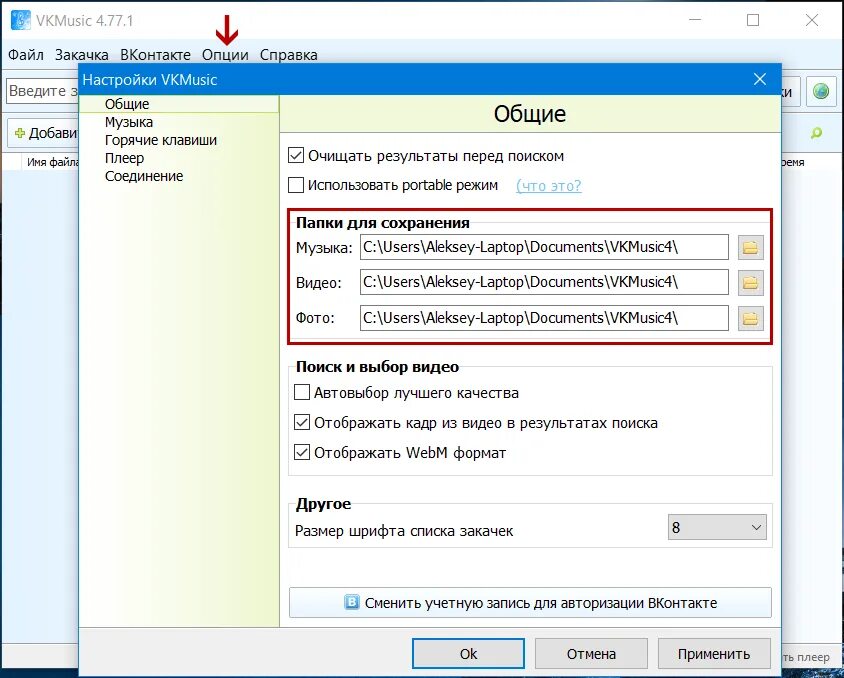Click the green search icon in main window
This screenshot has width=844, height=678.
click(x=817, y=132)
